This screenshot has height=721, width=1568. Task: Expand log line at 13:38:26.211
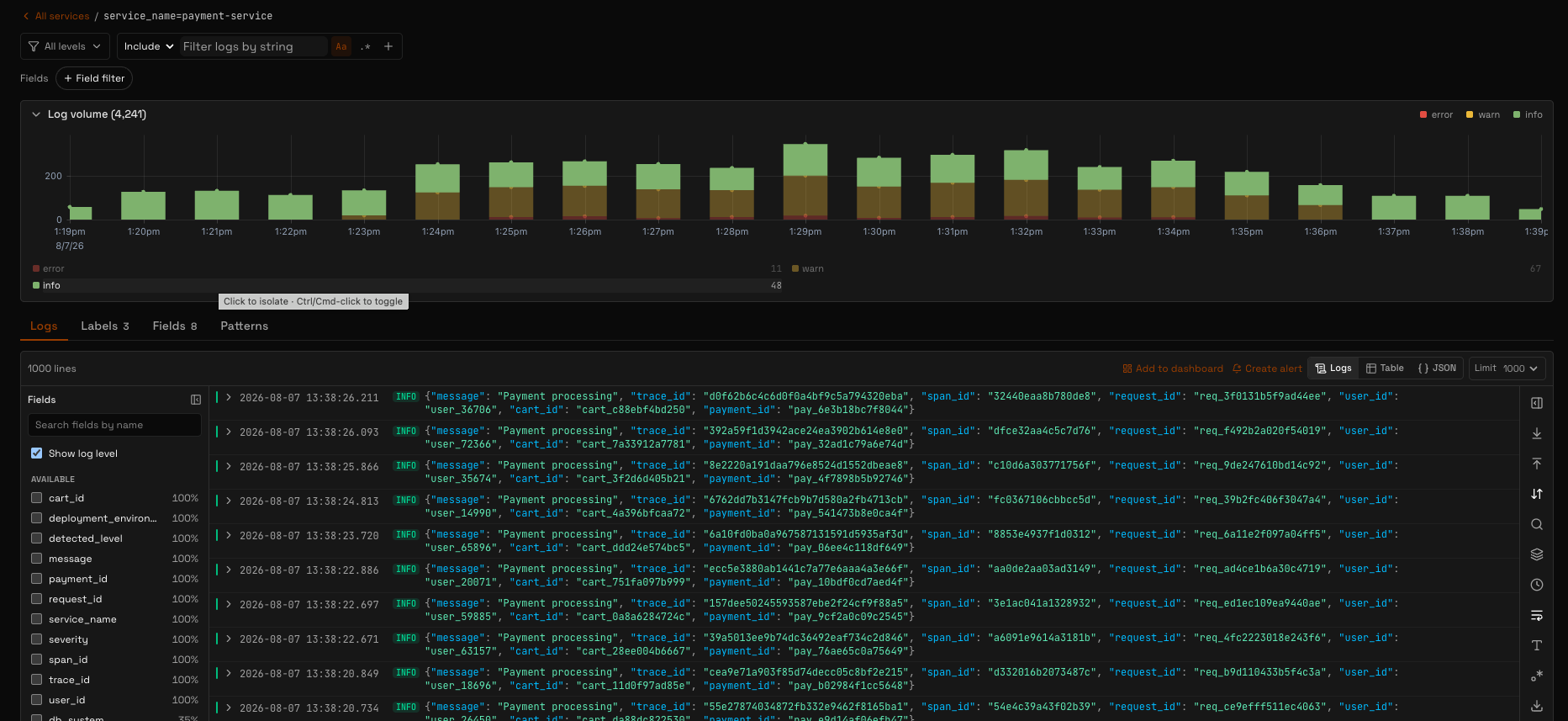click(x=229, y=397)
